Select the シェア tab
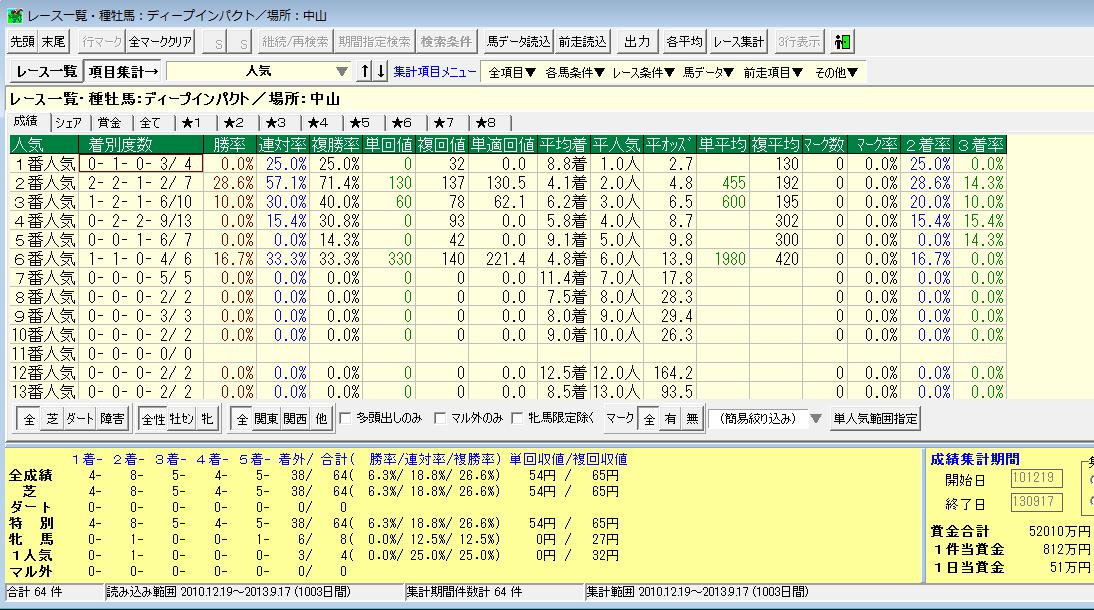This screenshot has height=610, width=1094. tap(68, 123)
